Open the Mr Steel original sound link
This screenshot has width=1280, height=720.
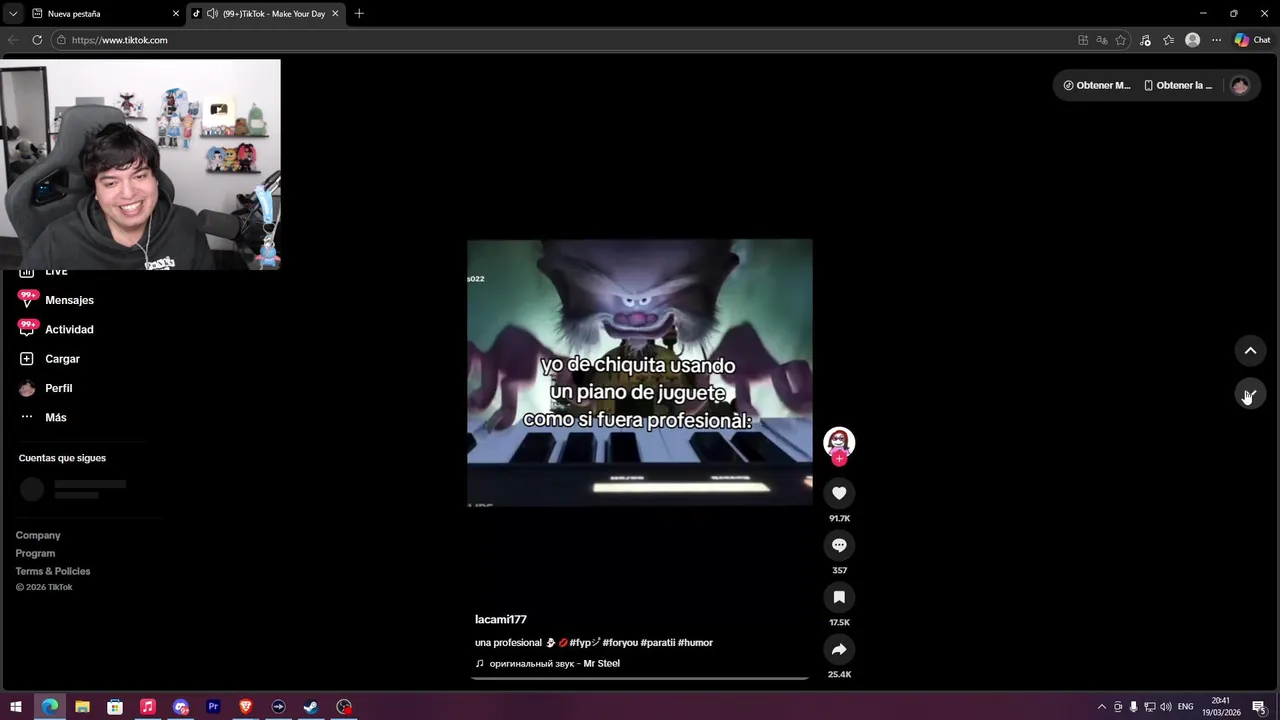tap(548, 664)
